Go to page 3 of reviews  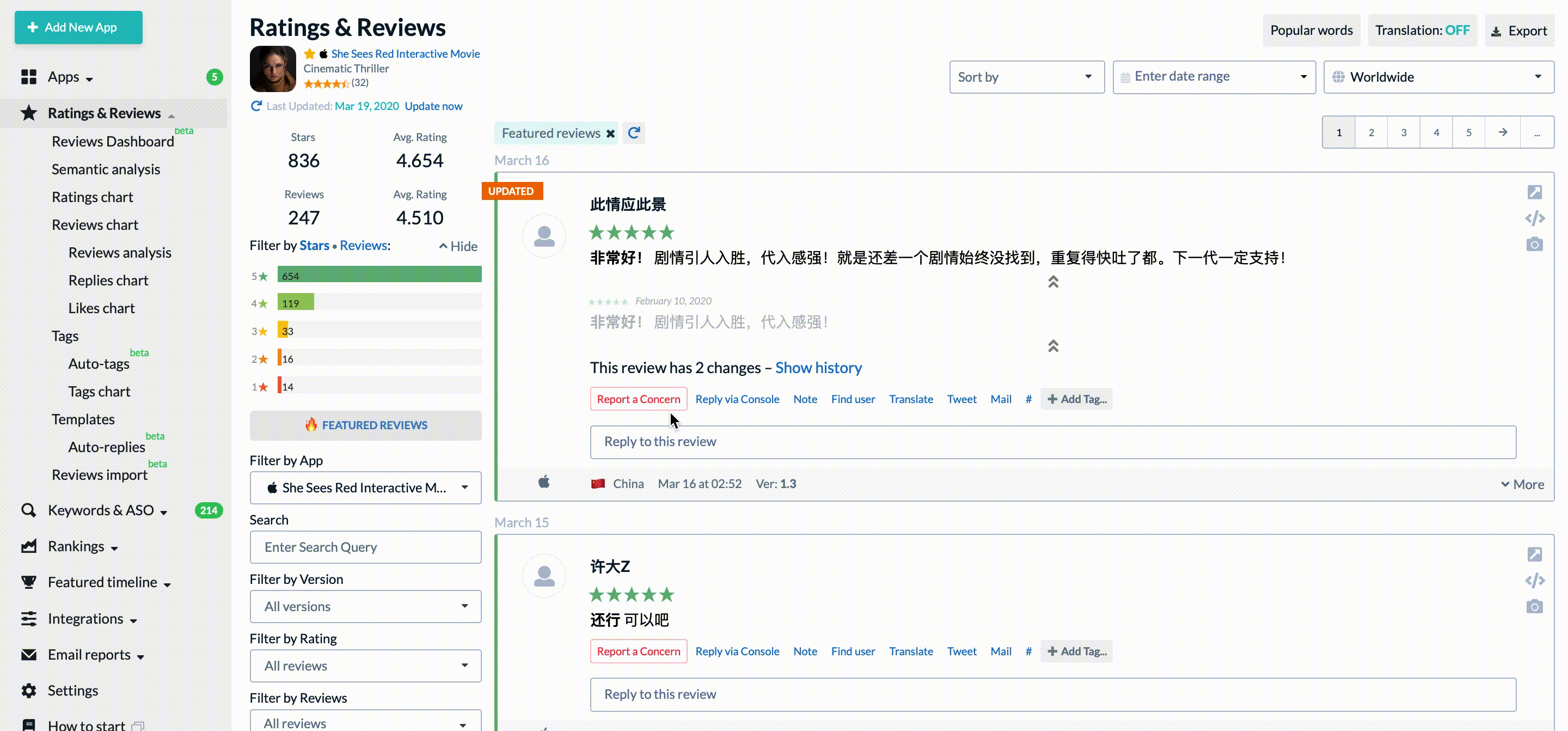(1404, 132)
